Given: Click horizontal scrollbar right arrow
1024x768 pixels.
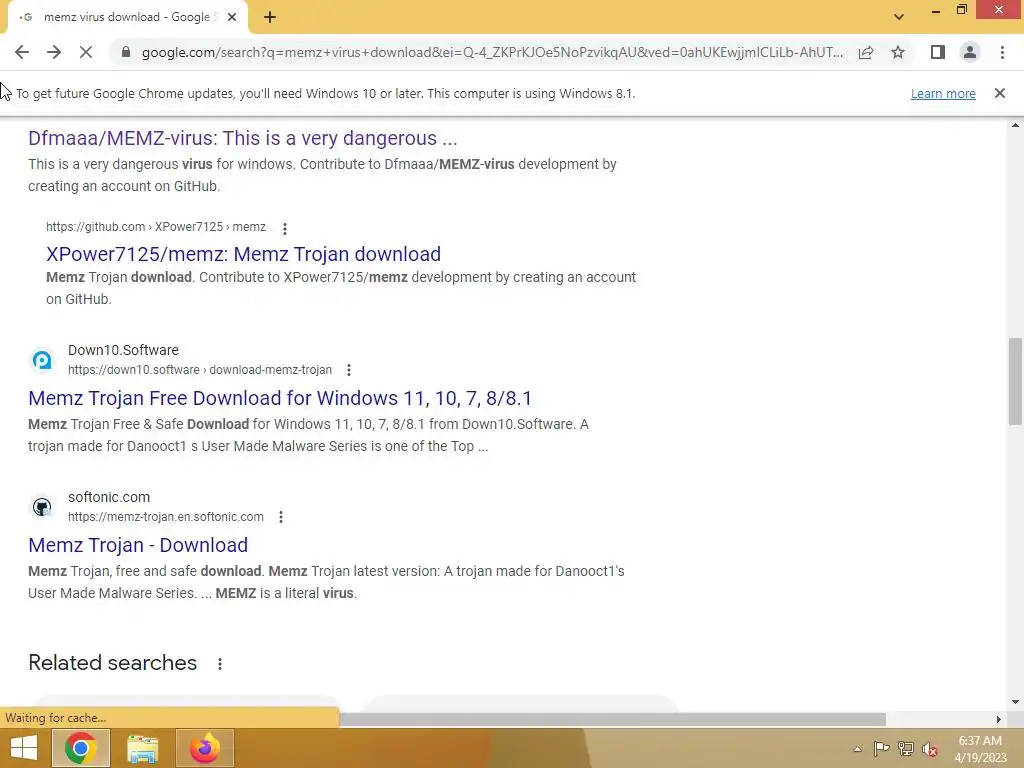Looking at the screenshot, I should point(998,719).
